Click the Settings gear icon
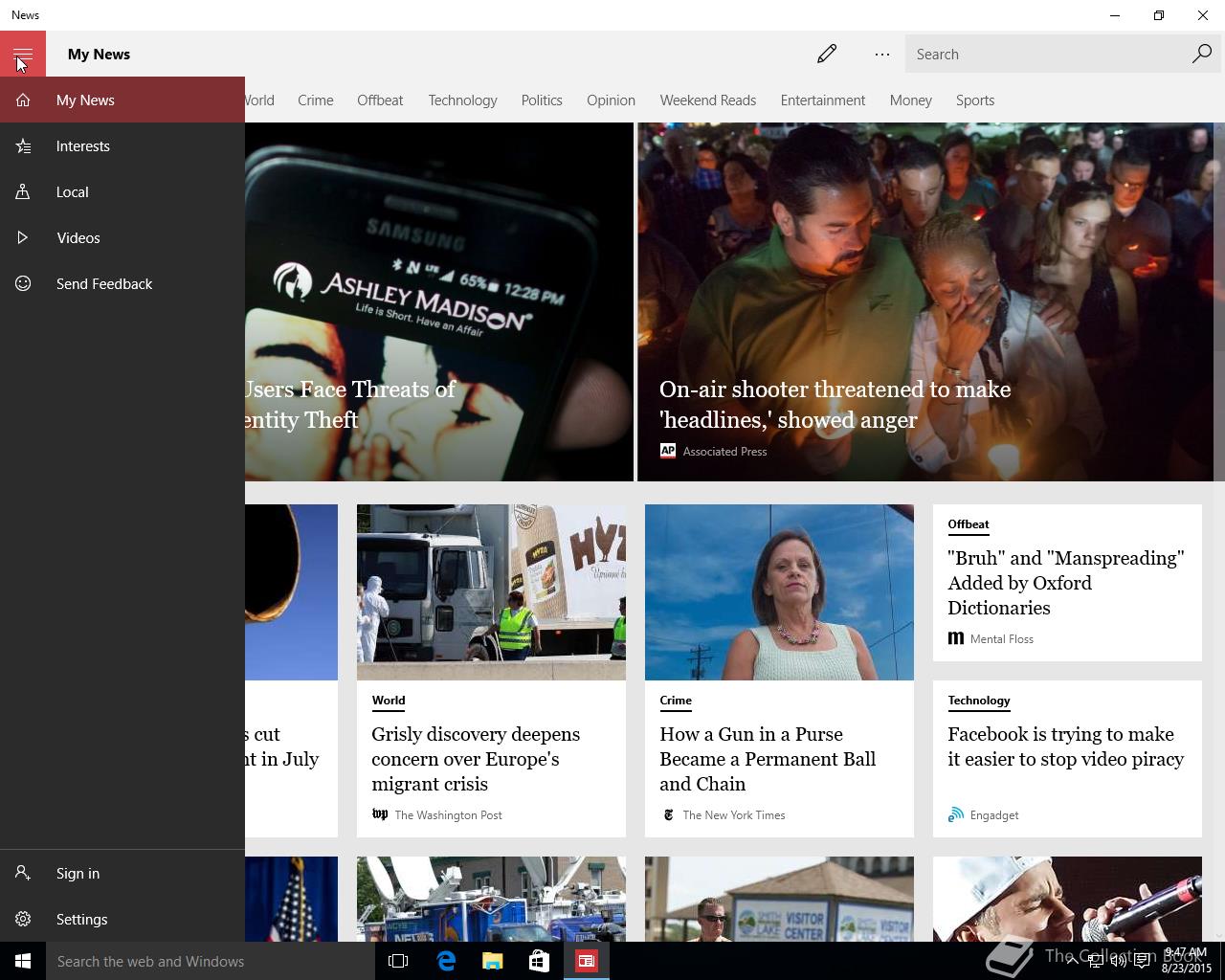The width and height of the screenshot is (1225, 980). point(23,919)
